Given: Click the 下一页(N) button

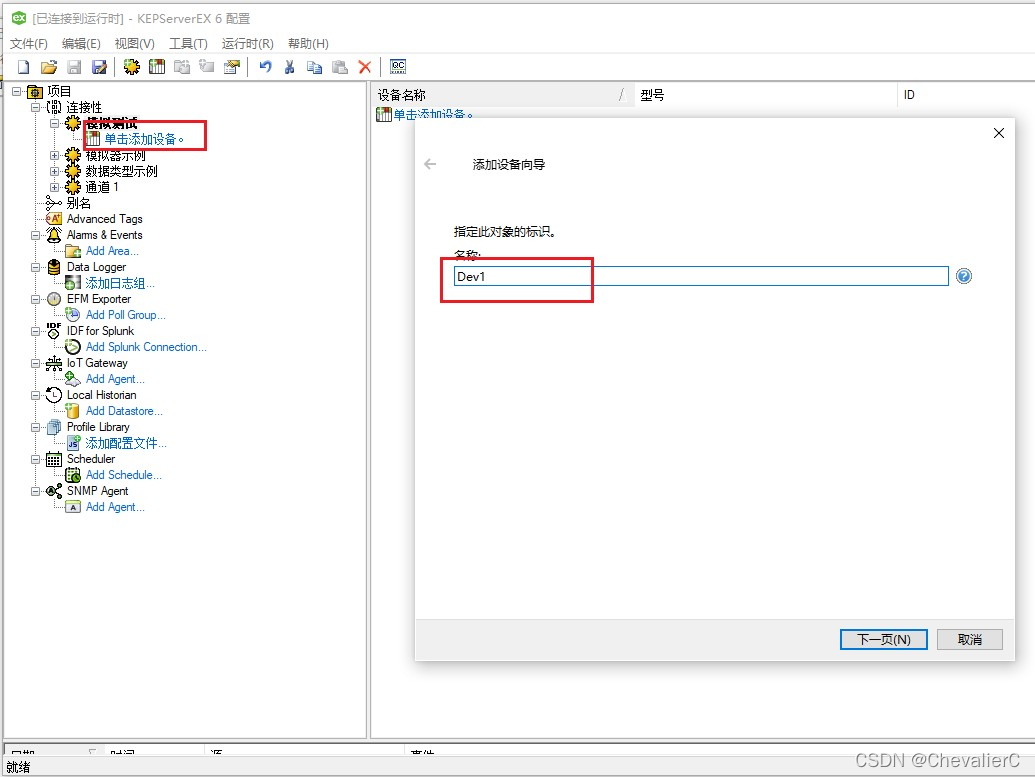Looking at the screenshot, I should coord(883,639).
